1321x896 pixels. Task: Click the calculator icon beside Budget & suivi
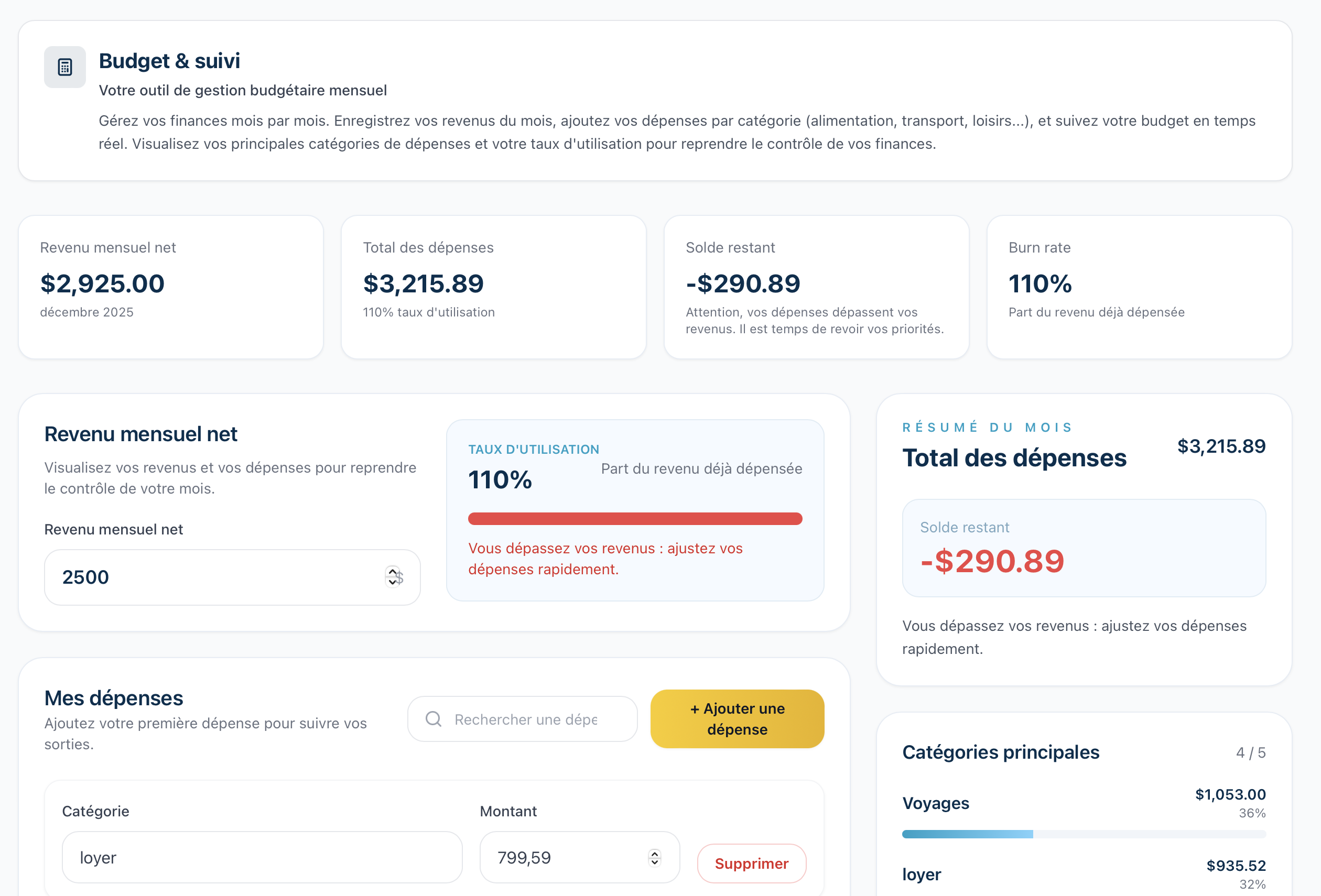(65, 67)
